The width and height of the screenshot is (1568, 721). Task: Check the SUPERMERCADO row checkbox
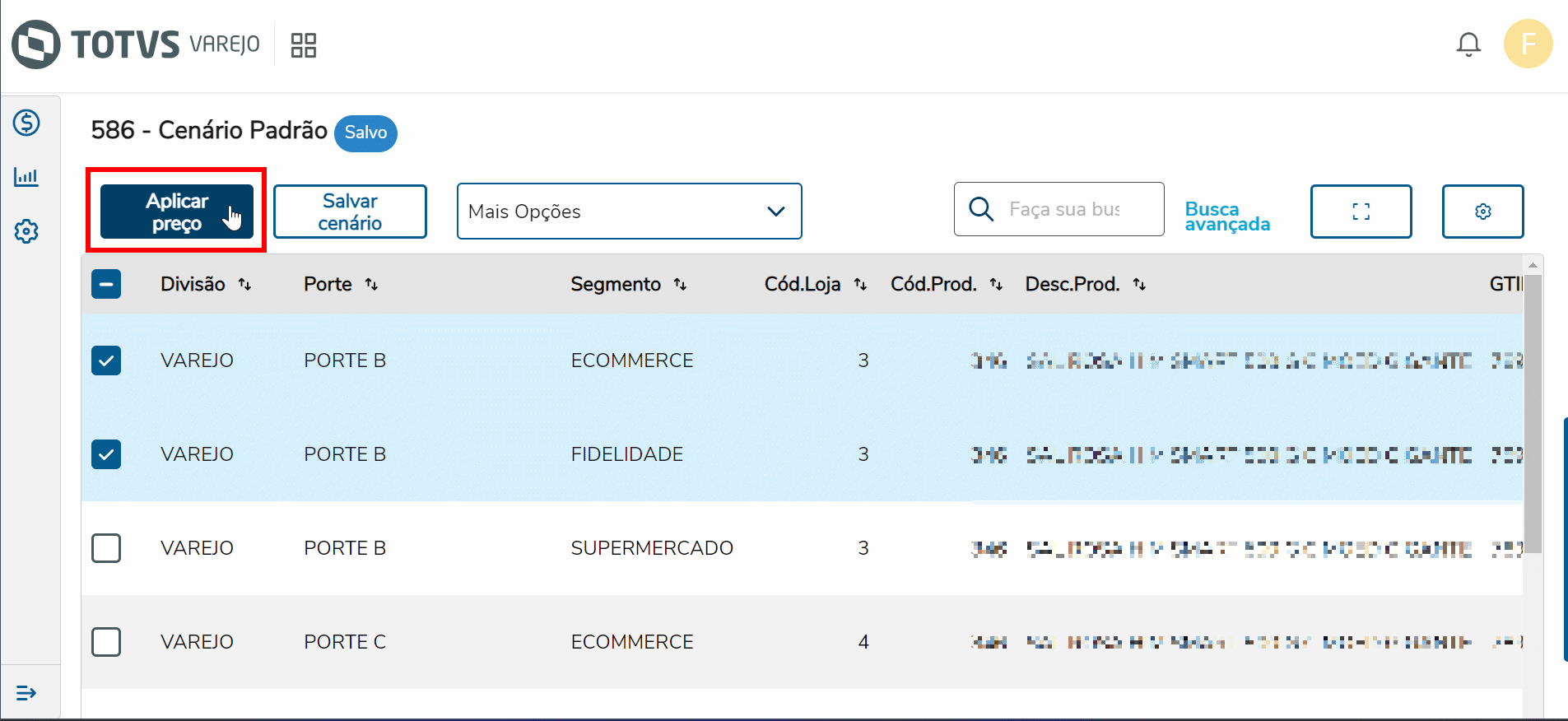[106, 548]
